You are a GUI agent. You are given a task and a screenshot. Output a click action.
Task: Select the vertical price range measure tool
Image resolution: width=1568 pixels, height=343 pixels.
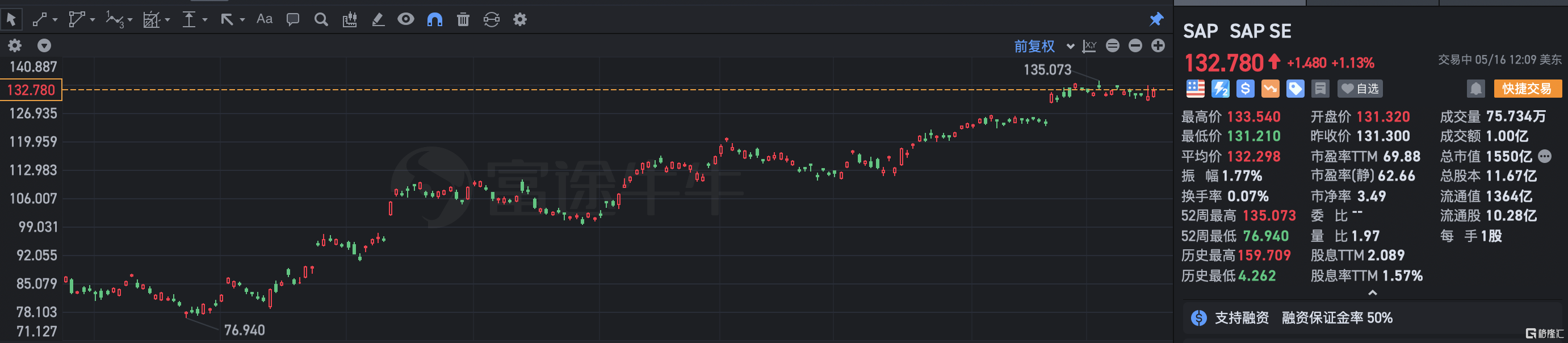(189, 19)
